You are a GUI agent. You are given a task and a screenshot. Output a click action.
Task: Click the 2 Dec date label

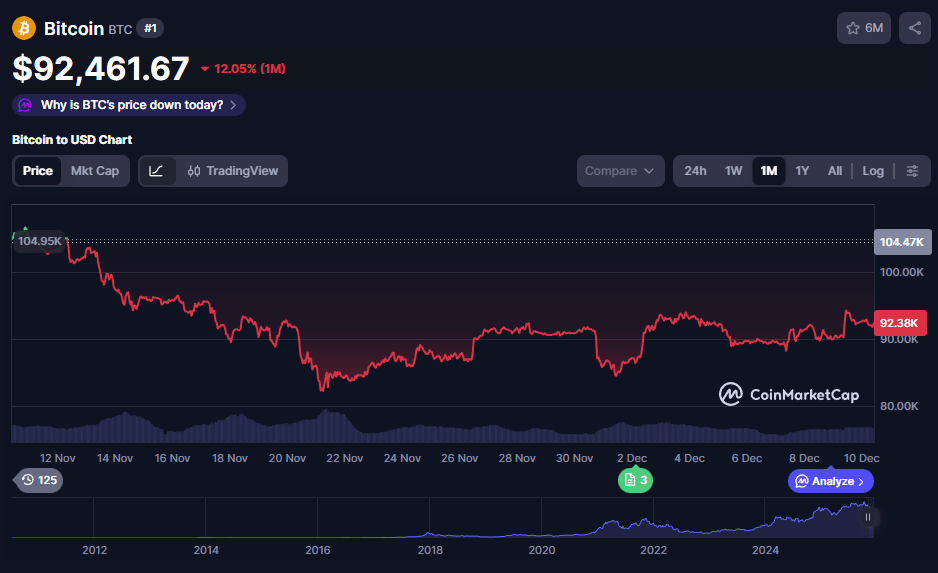click(x=632, y=458)
